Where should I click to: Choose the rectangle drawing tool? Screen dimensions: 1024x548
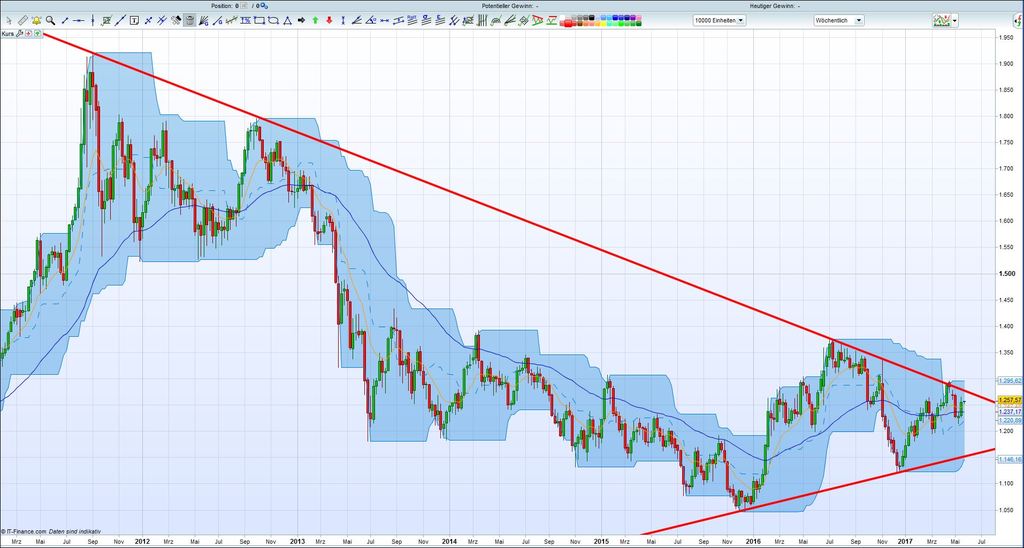click(259, 20)
